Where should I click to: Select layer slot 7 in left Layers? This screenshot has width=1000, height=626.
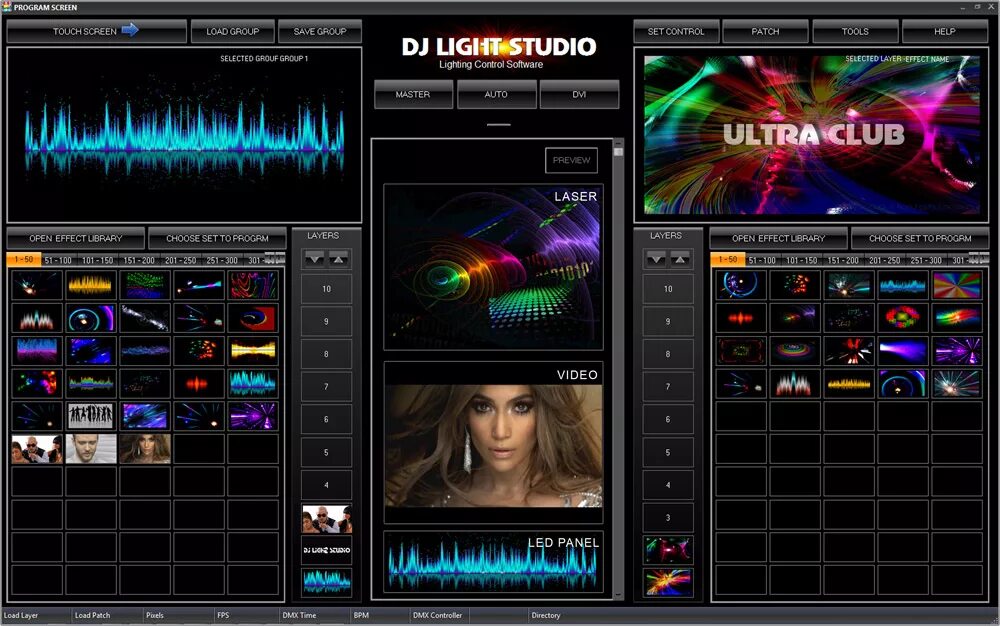click(327, 387)
